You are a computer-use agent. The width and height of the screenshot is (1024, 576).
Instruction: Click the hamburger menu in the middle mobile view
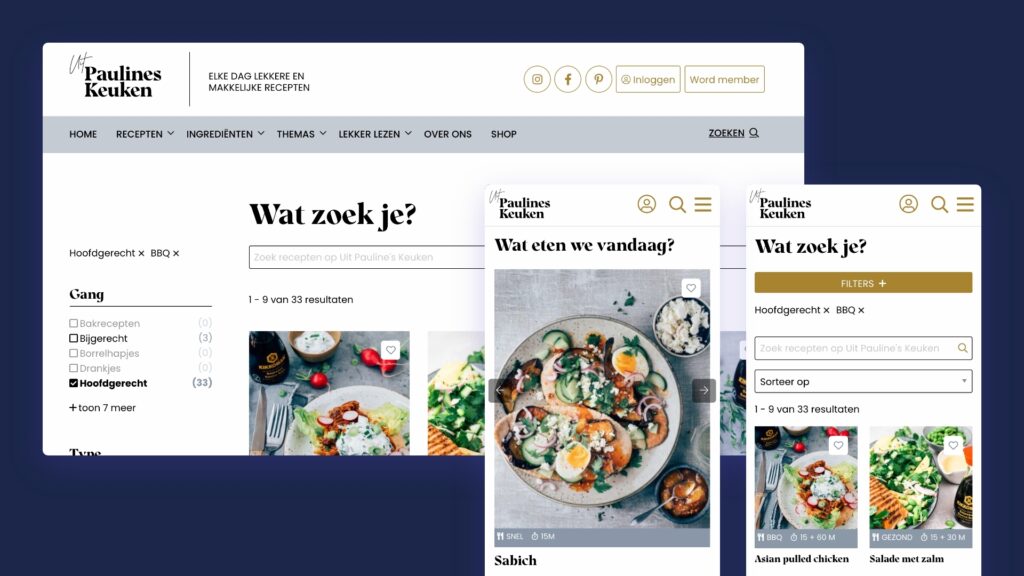(703, 204)
